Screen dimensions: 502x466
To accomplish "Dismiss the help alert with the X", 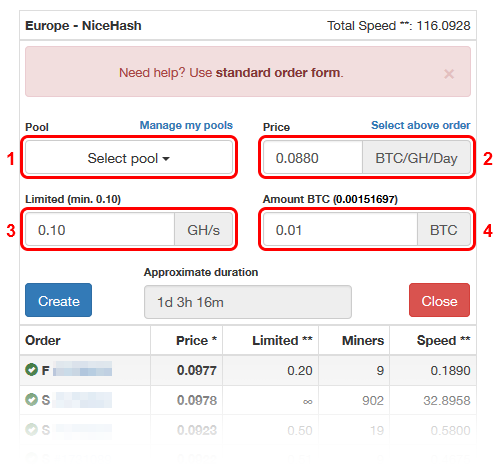I will point(449,74).
